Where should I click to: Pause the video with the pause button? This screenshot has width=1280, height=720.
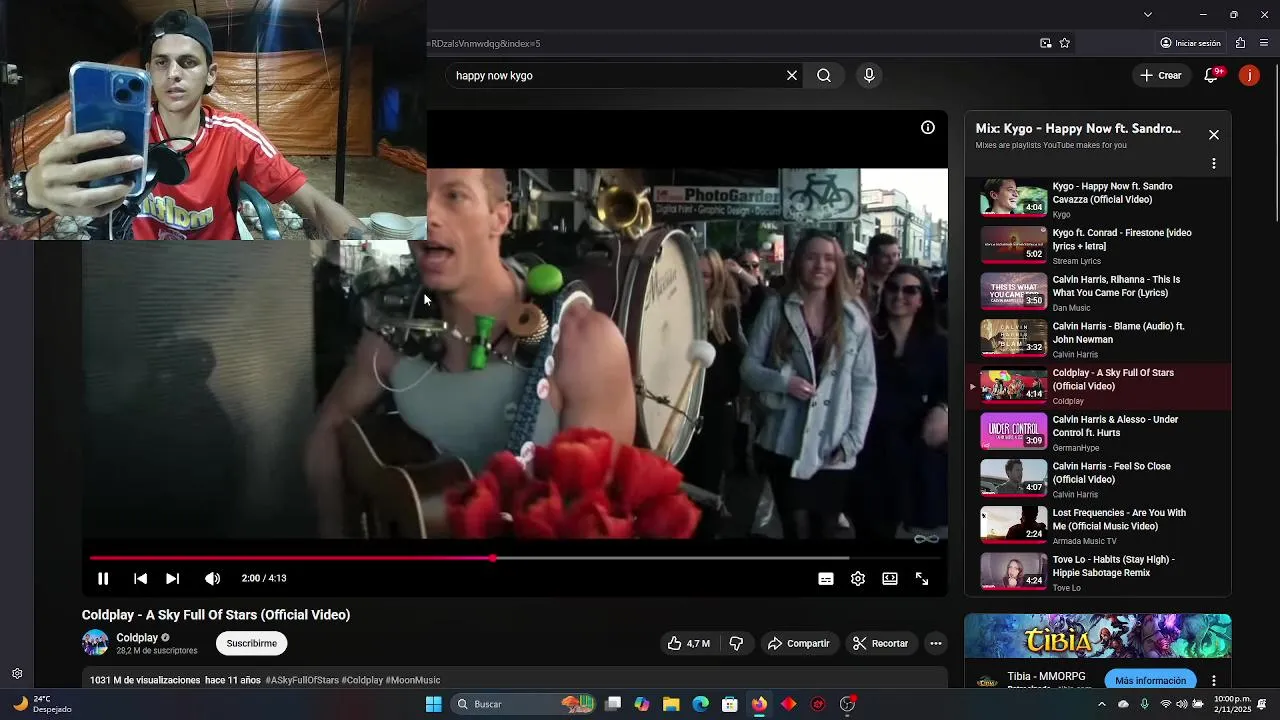click(x=103, y=578)
